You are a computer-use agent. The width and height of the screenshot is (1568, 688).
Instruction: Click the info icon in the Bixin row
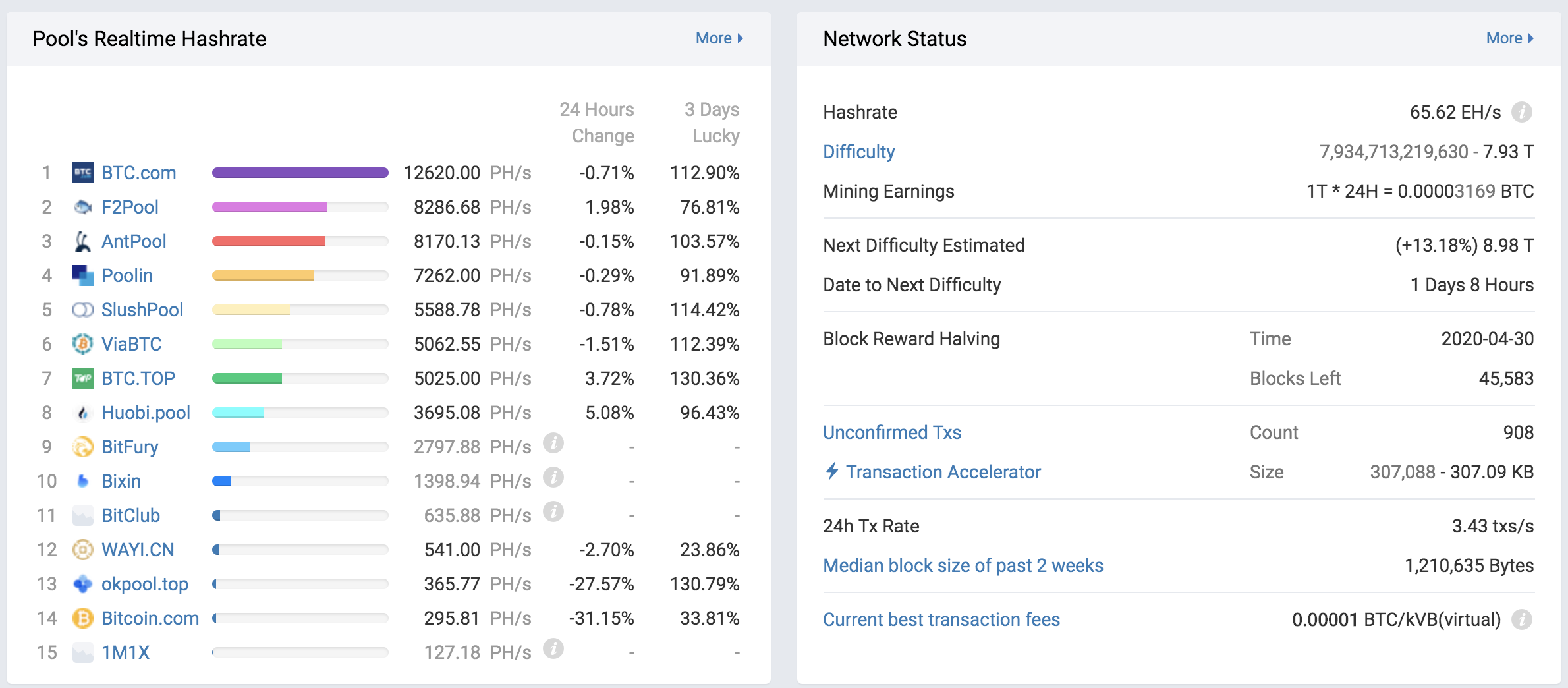pyautogui.click(x=553, y=478)
